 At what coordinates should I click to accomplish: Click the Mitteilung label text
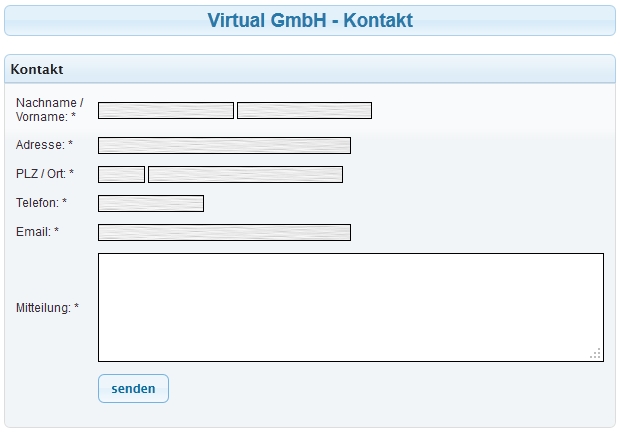[43, 308]
